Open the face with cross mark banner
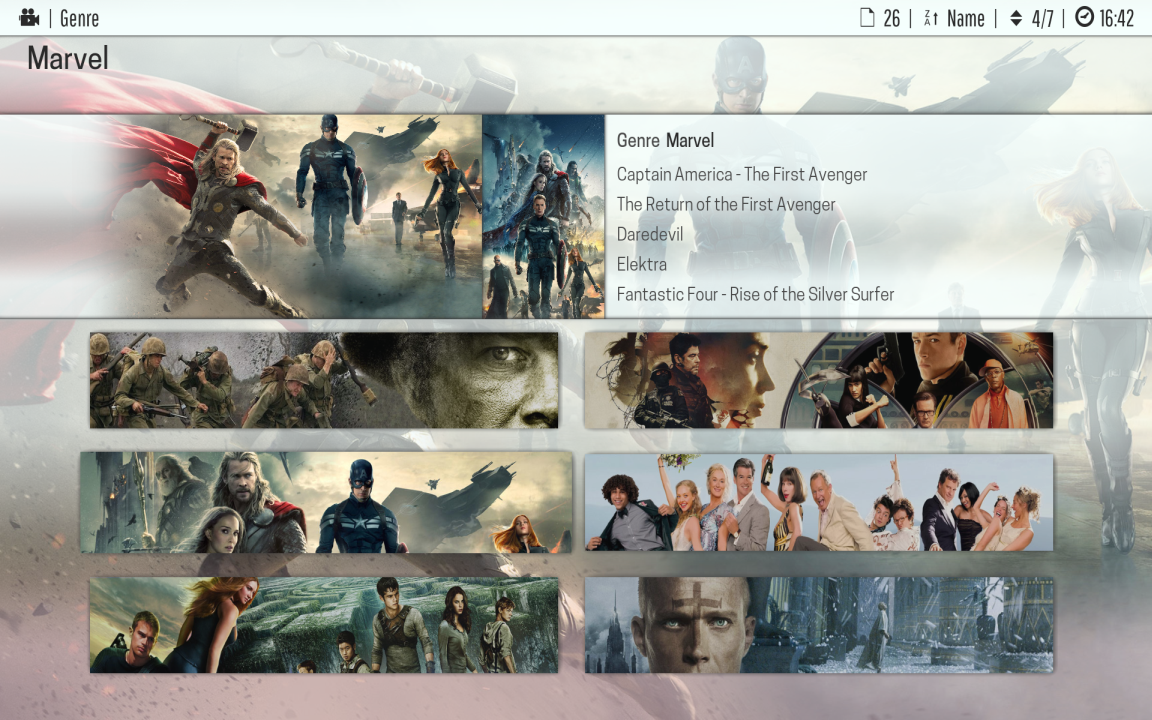The image size is (1152, 720). [818, 625]
